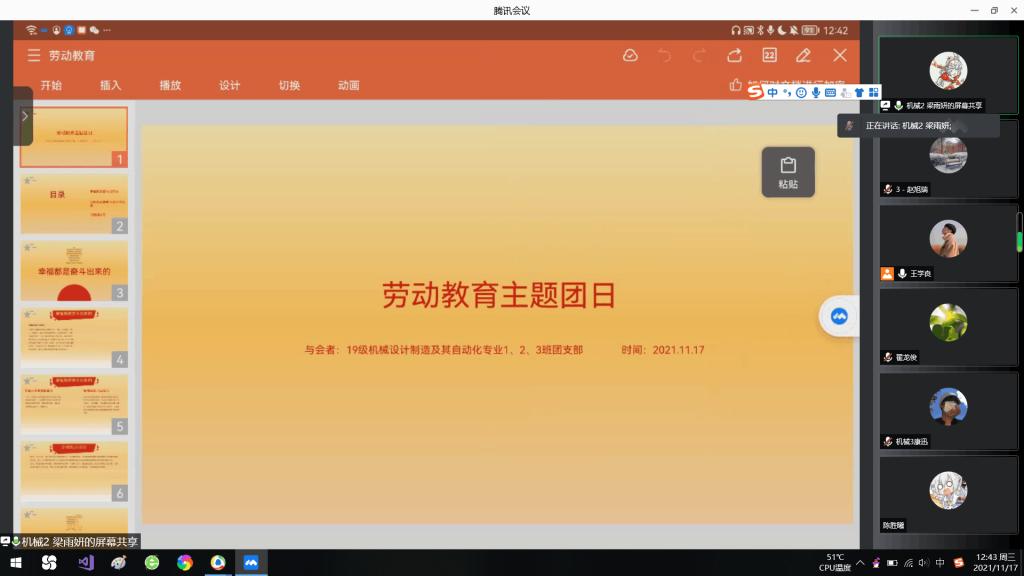Show hidden system tray icons

click(x=862, y=562)
